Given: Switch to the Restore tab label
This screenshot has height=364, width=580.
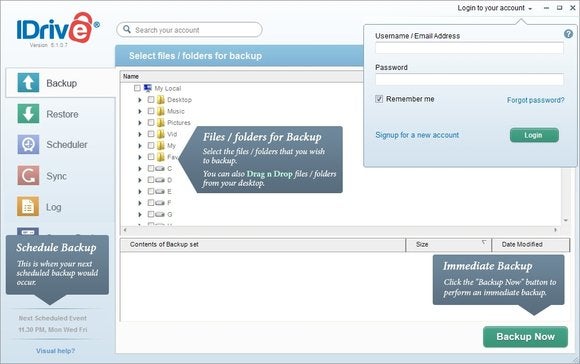Looking at the screenshot, I should [x=62, y=114].
